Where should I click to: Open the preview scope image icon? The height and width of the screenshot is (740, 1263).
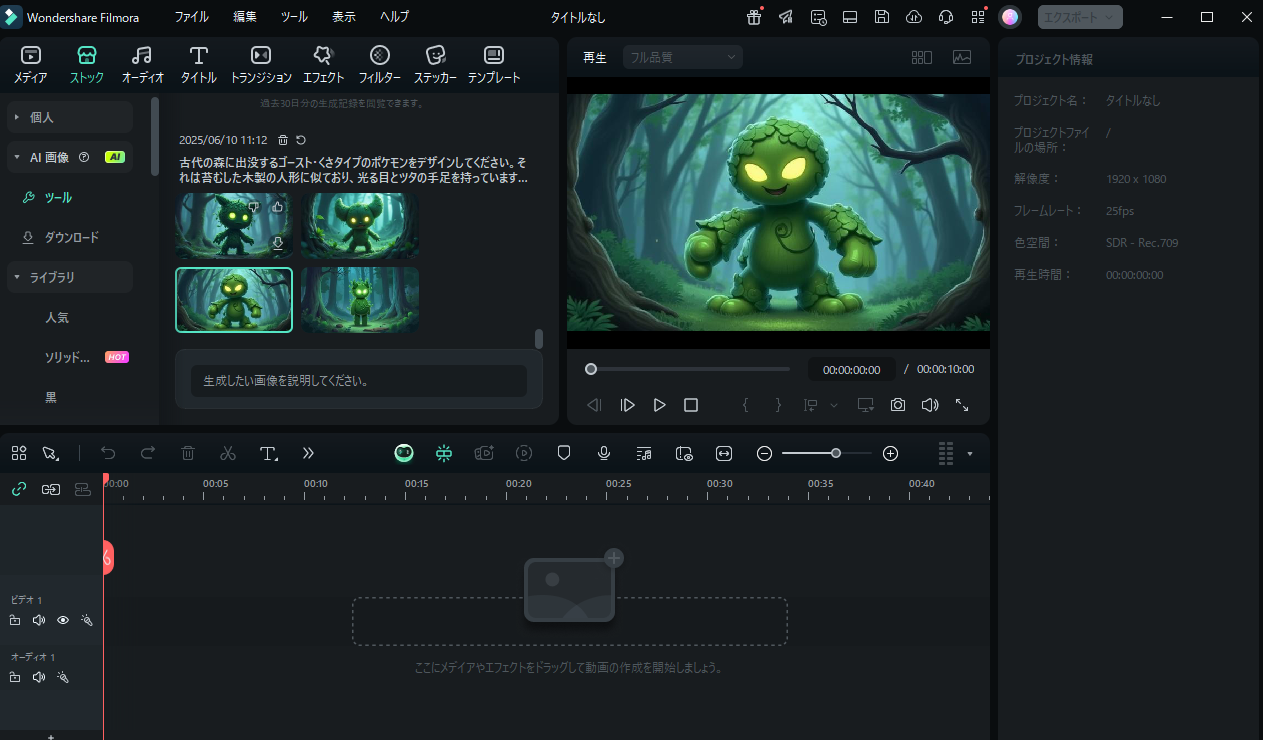pyautogui.click(x=962, y=57)
